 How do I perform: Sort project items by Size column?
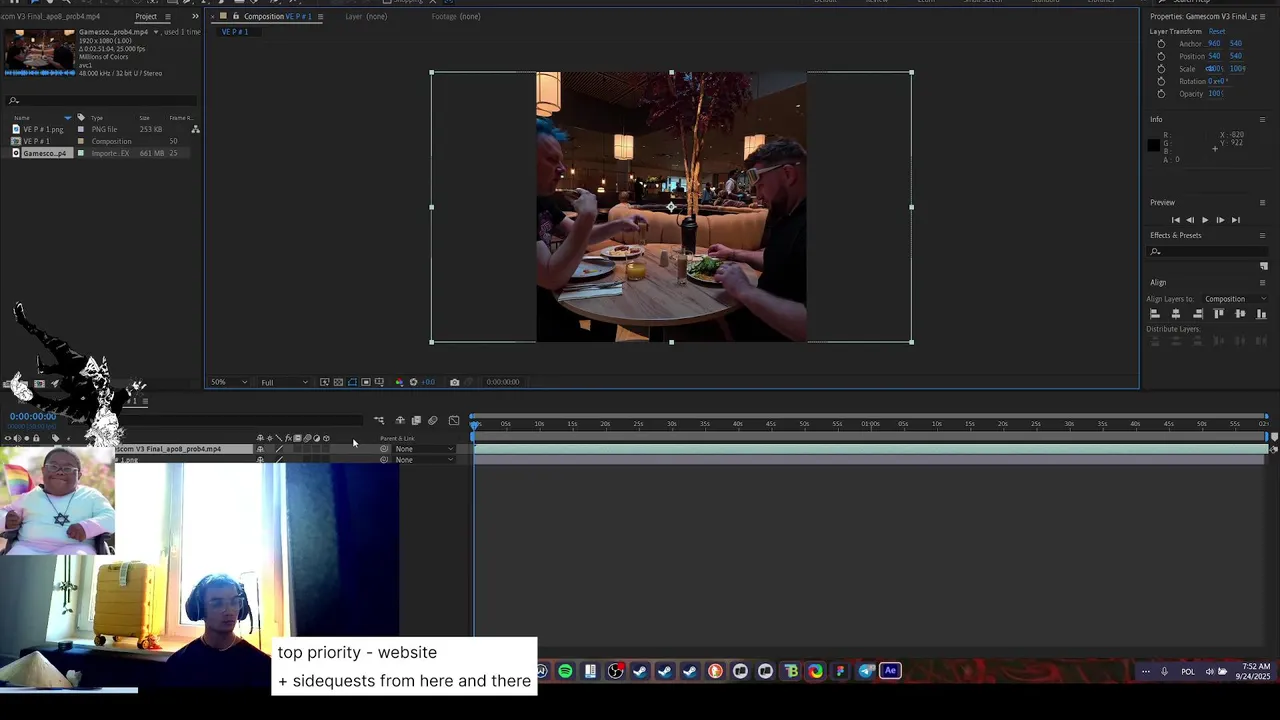pos(144,118)
